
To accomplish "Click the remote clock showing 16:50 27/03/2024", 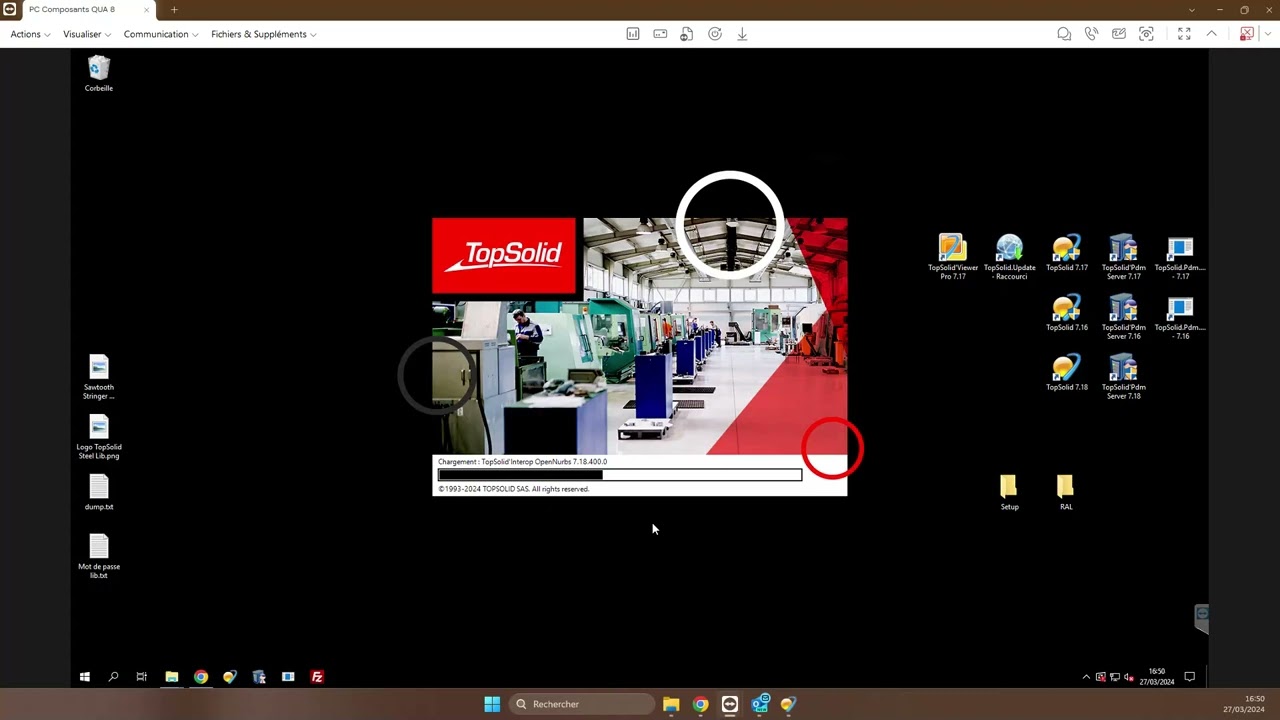I will pos(1157,677).
